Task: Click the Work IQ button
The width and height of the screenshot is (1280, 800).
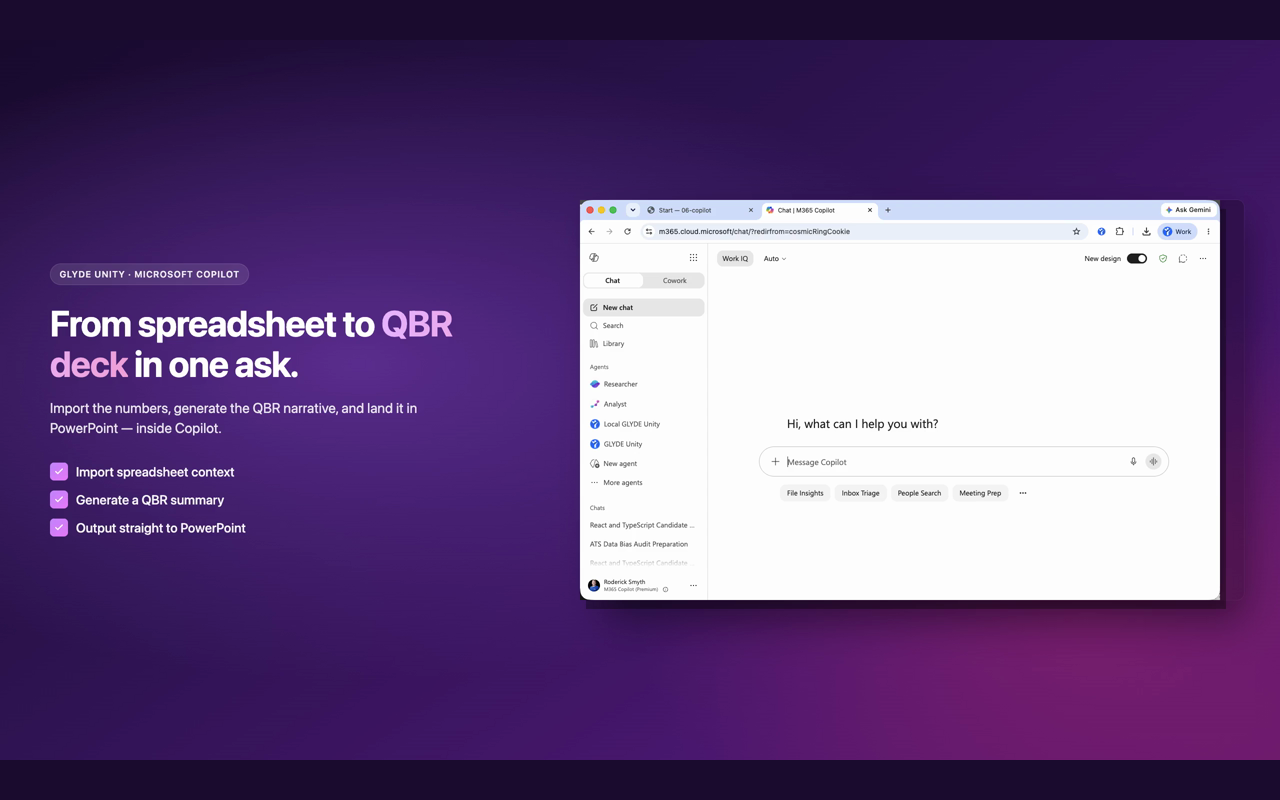Action: (x=735, y=259)
